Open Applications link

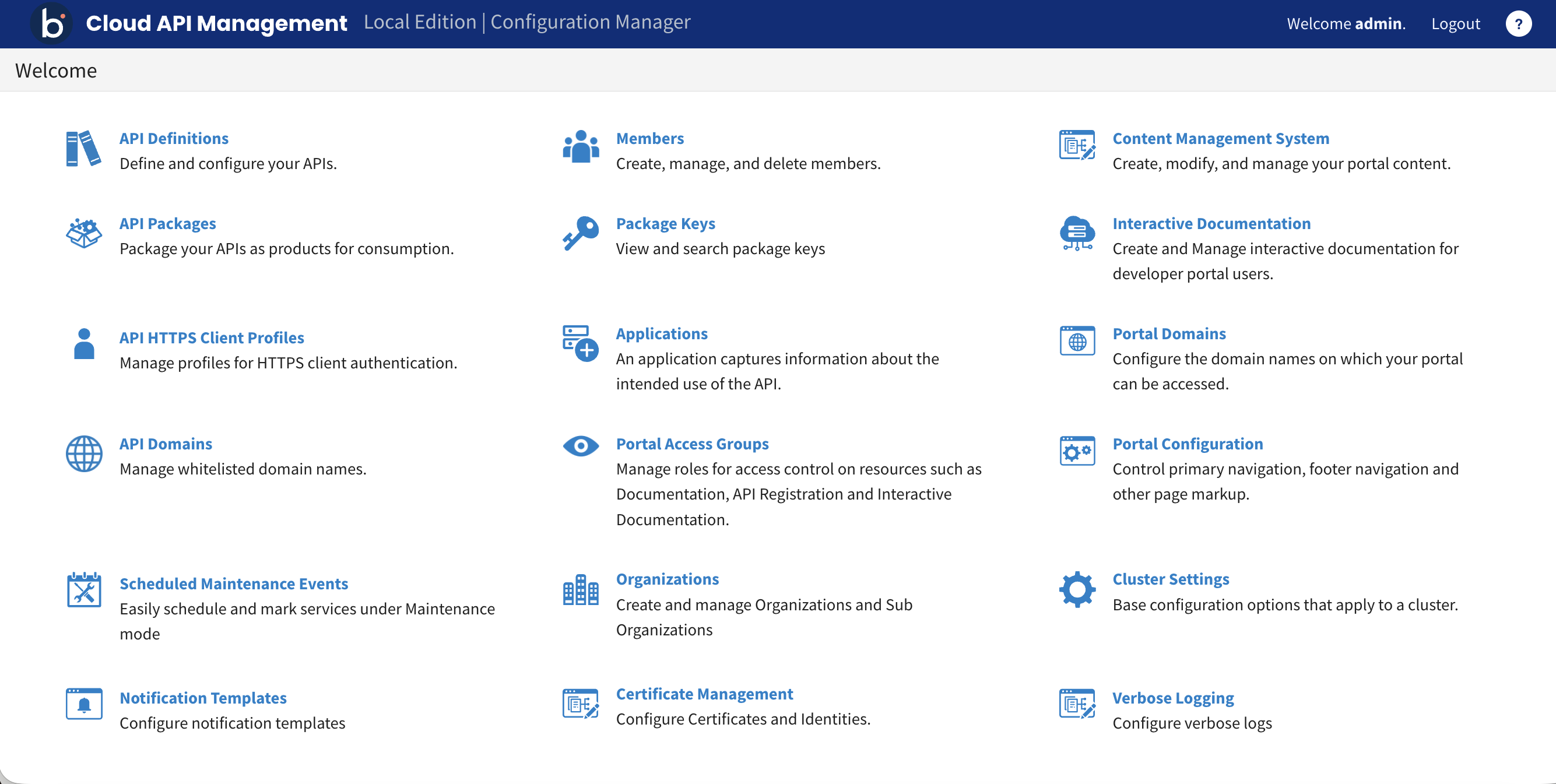662,333
